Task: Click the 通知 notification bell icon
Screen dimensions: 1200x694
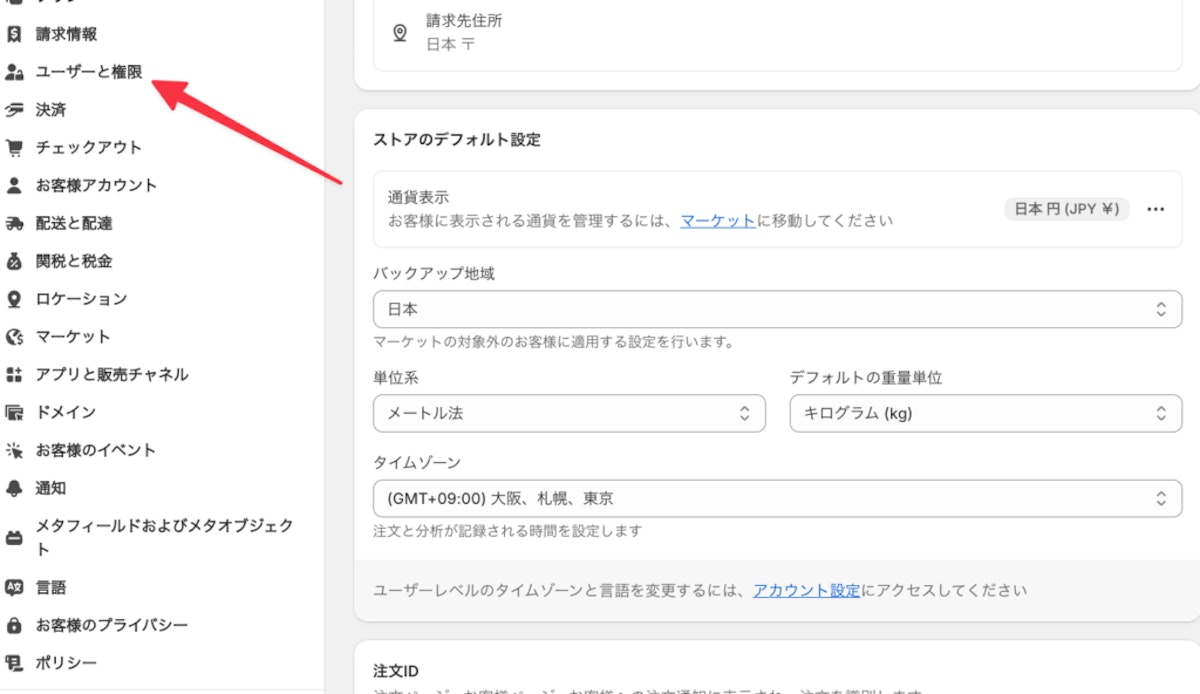Action: tap(14, 488)
